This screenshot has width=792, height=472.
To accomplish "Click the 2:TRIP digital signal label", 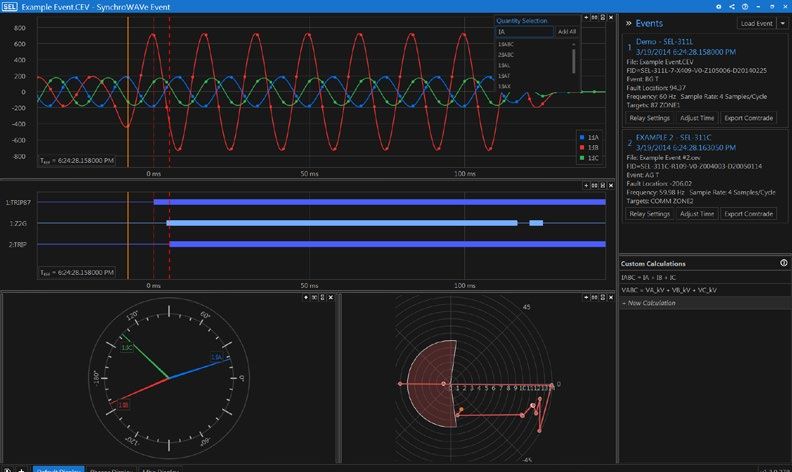I will 18,244.
